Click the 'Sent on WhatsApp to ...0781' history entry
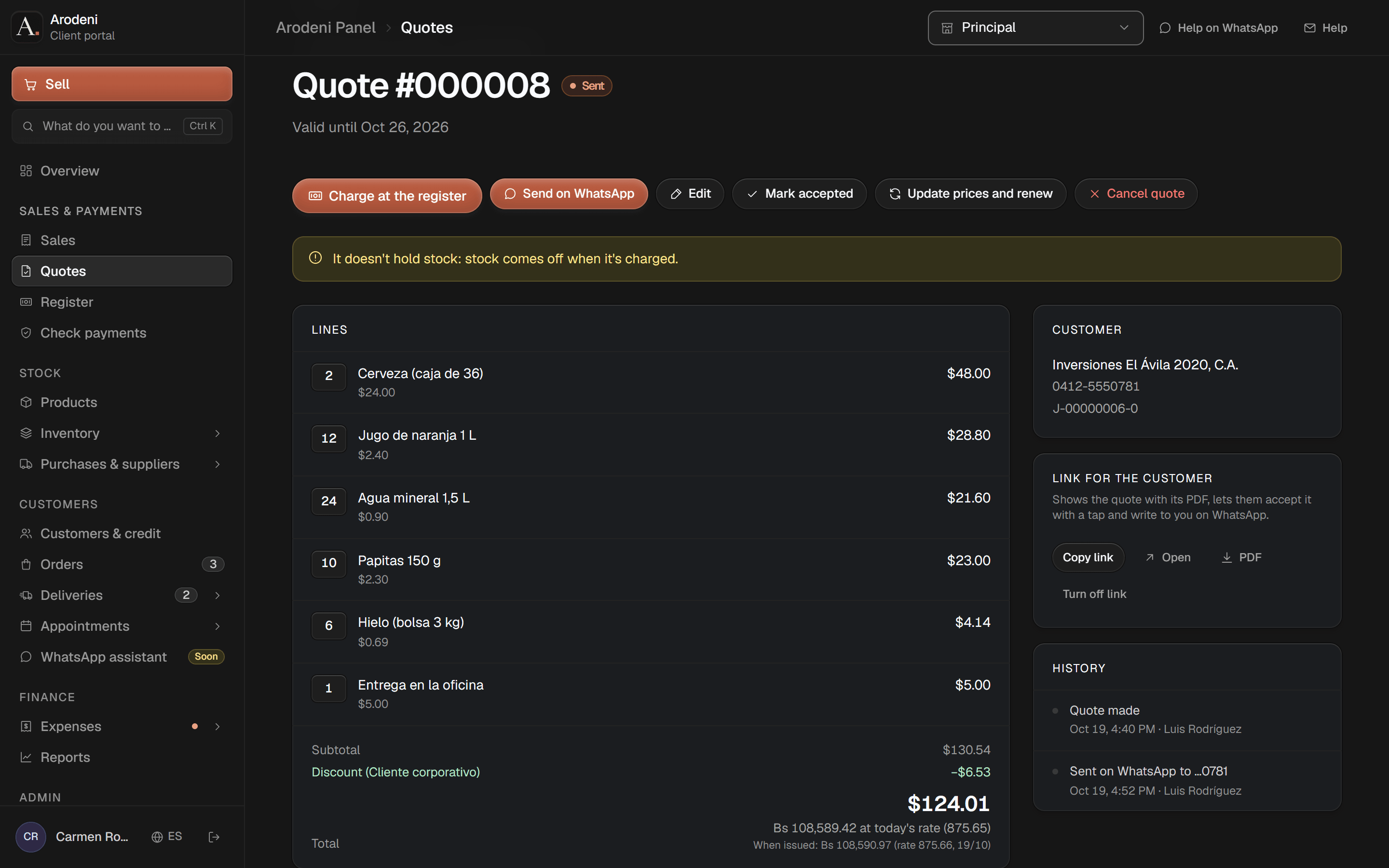The height and width of the screenshot is (868, 1389). tap(1187, 781)
